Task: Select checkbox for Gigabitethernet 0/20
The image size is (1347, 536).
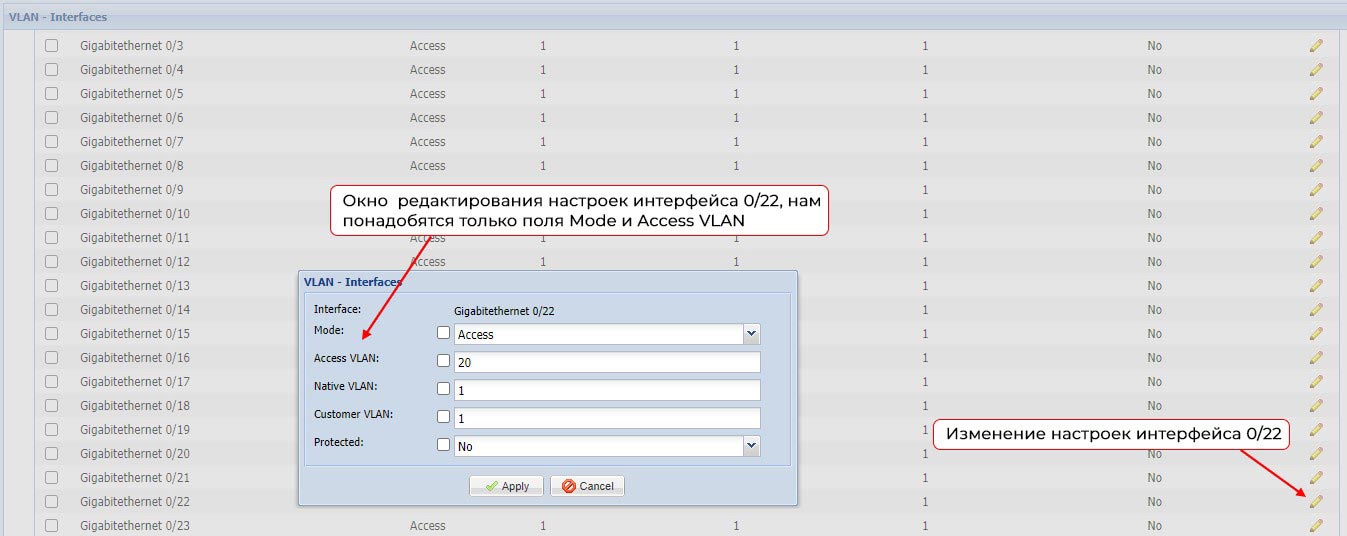Action: click(52, 454)
